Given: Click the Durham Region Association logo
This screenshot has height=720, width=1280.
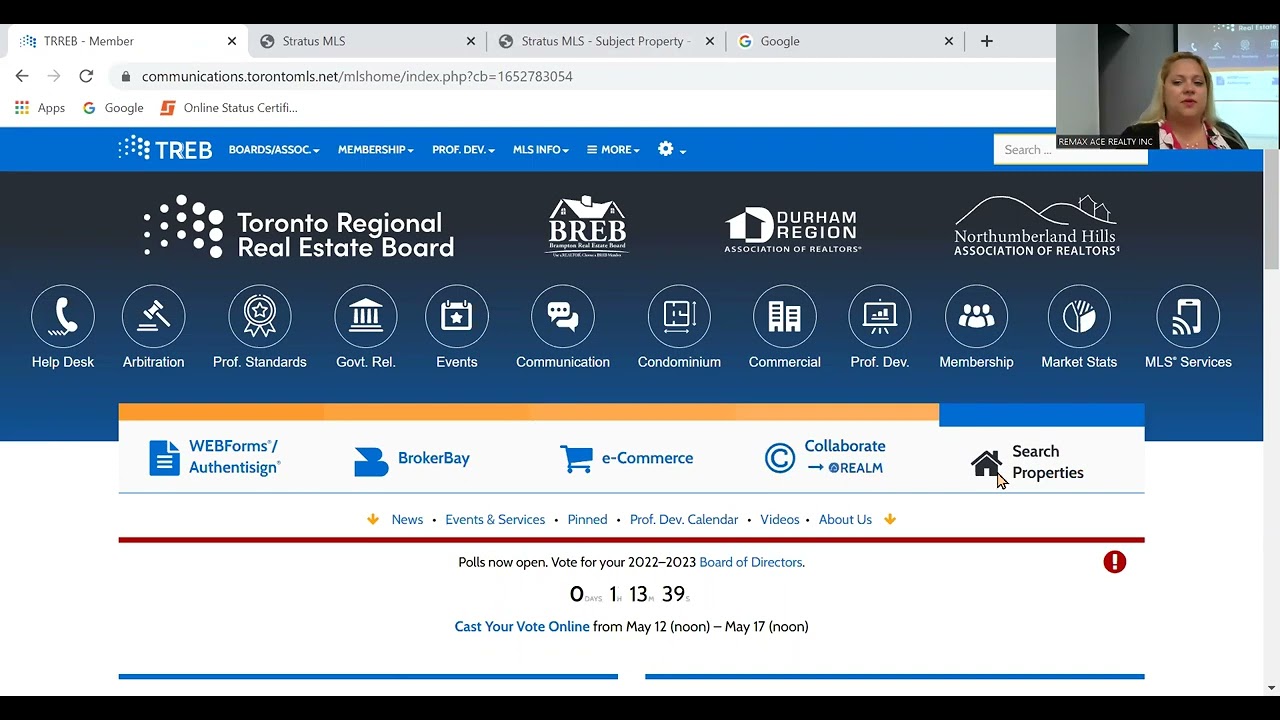Looking at the screenshot, I should pyautogui.click(x=793, y=230).
